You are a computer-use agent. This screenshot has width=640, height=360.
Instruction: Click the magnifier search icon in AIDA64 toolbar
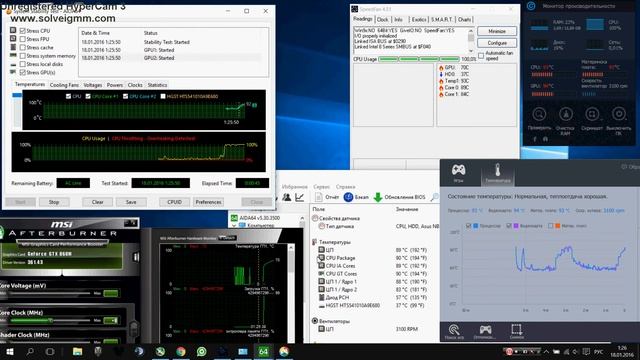point(435,197)
